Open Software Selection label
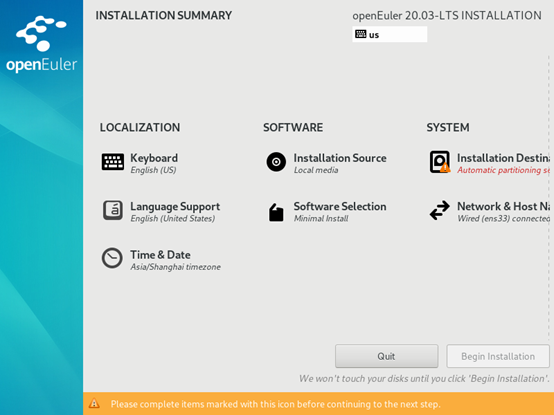Viewport: 554px width, 415px height. coord(340,206)
